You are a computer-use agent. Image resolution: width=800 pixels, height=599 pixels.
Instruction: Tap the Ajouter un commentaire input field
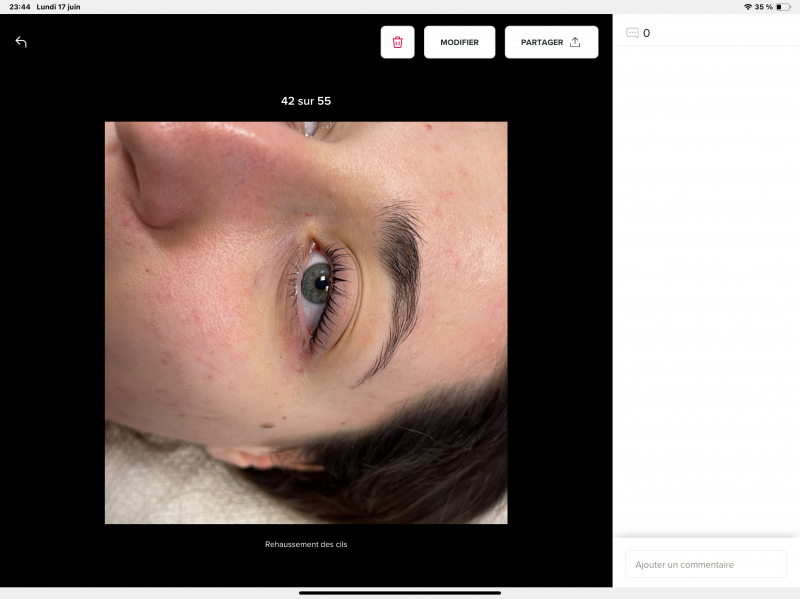click(705, 564)
